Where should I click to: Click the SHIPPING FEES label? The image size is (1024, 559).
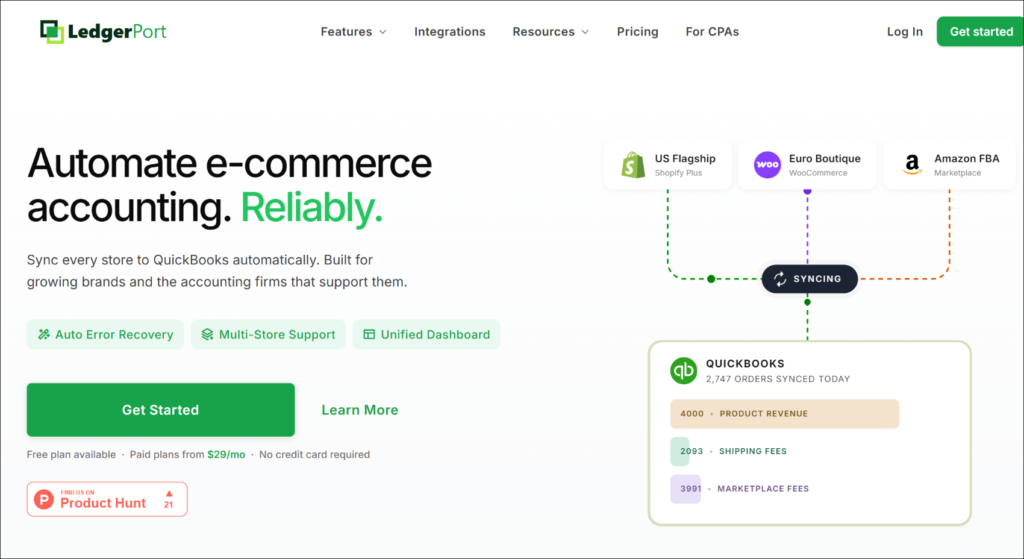(752, 451)
